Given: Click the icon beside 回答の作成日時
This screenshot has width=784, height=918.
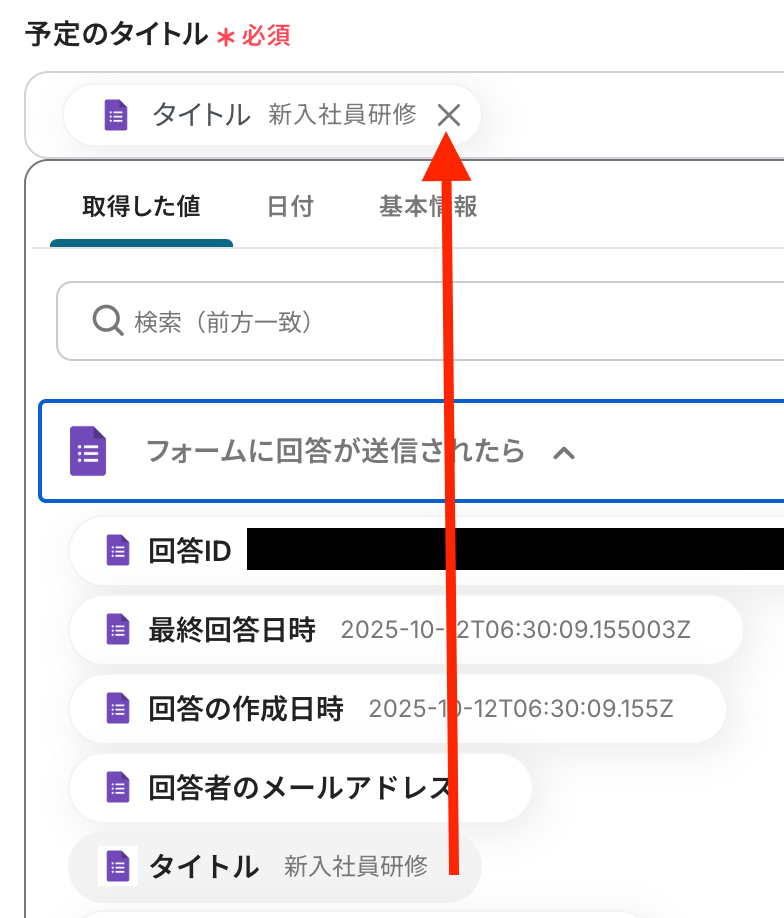Looking at the screenshot, I should tap(118, 708).
